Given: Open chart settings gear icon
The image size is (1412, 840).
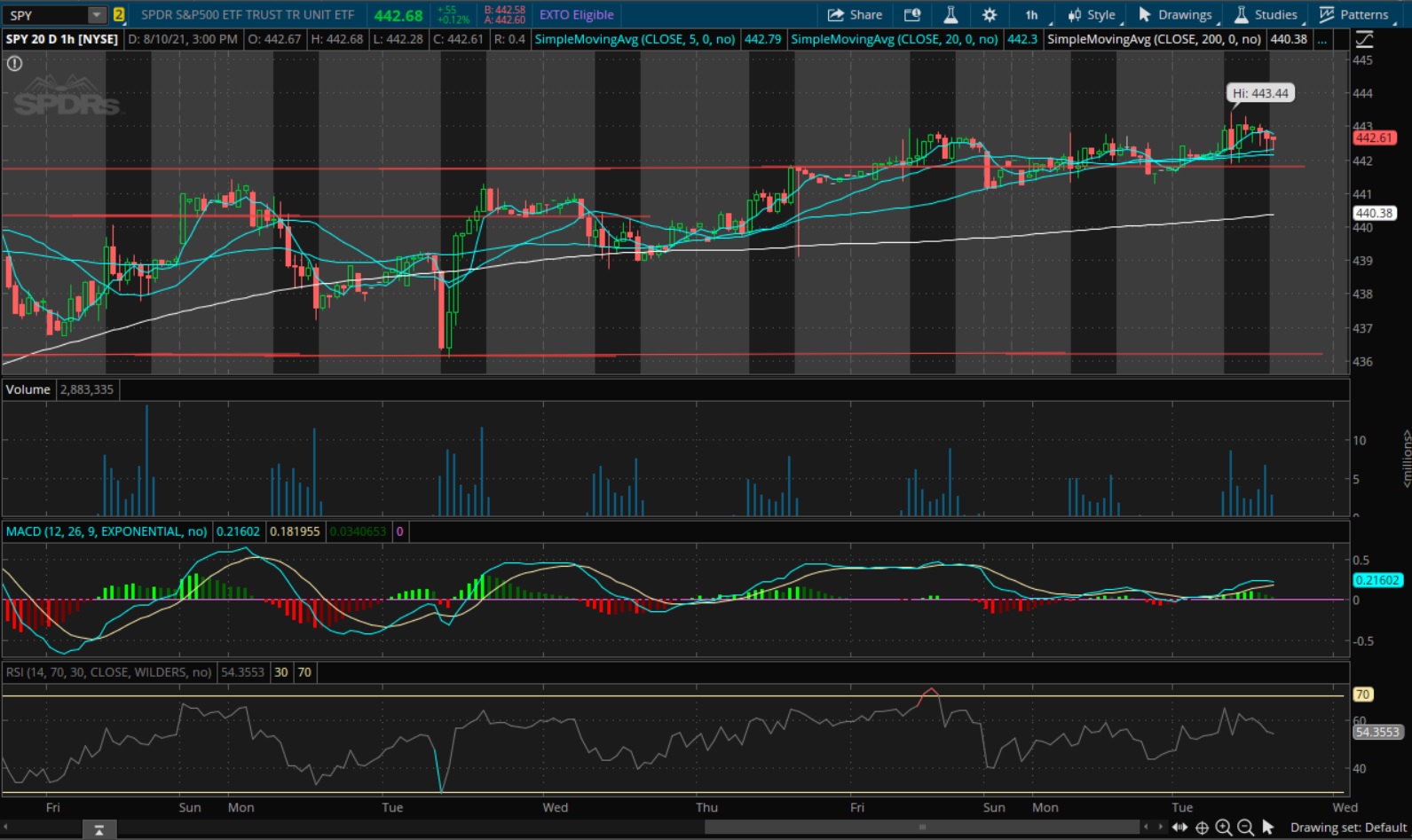Looking at the screenshot, I should coord(989,14).
